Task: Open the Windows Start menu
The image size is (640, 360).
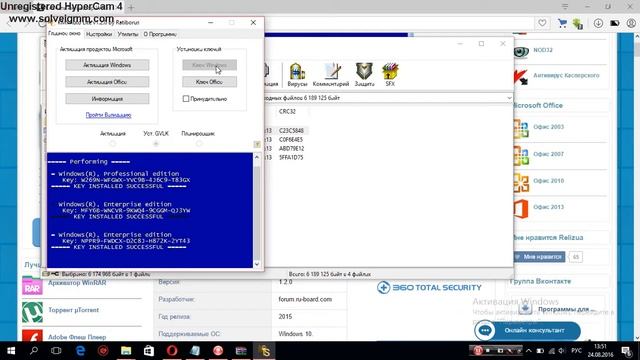Action: point(11,351)
